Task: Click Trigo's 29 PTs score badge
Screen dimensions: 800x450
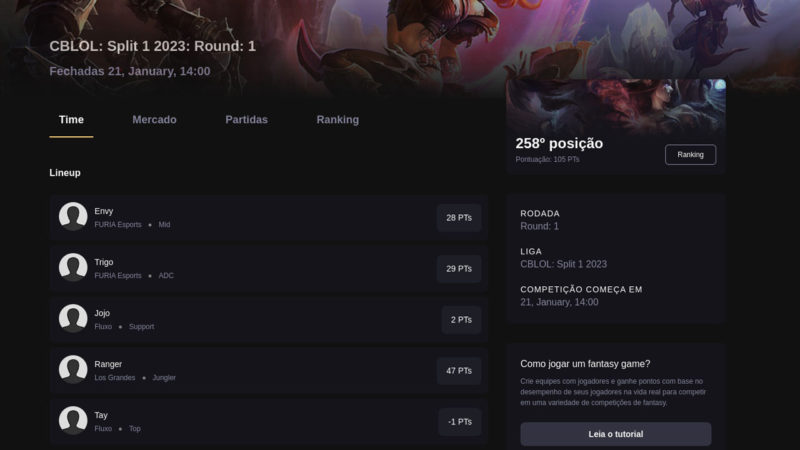Action: point(459,268)
